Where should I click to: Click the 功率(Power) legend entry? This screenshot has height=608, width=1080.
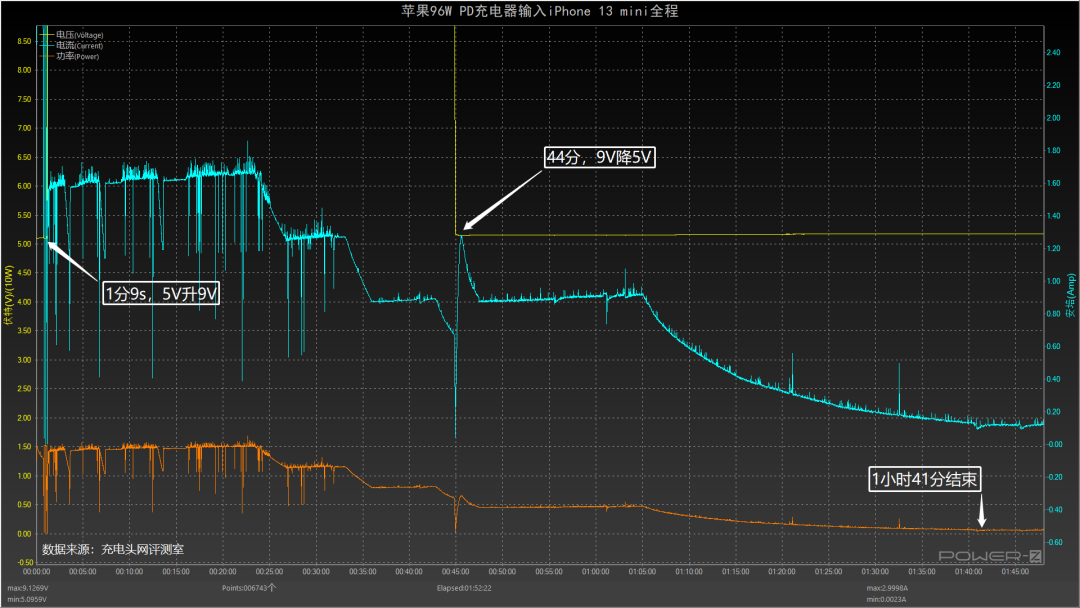click(x=70, y=56)
